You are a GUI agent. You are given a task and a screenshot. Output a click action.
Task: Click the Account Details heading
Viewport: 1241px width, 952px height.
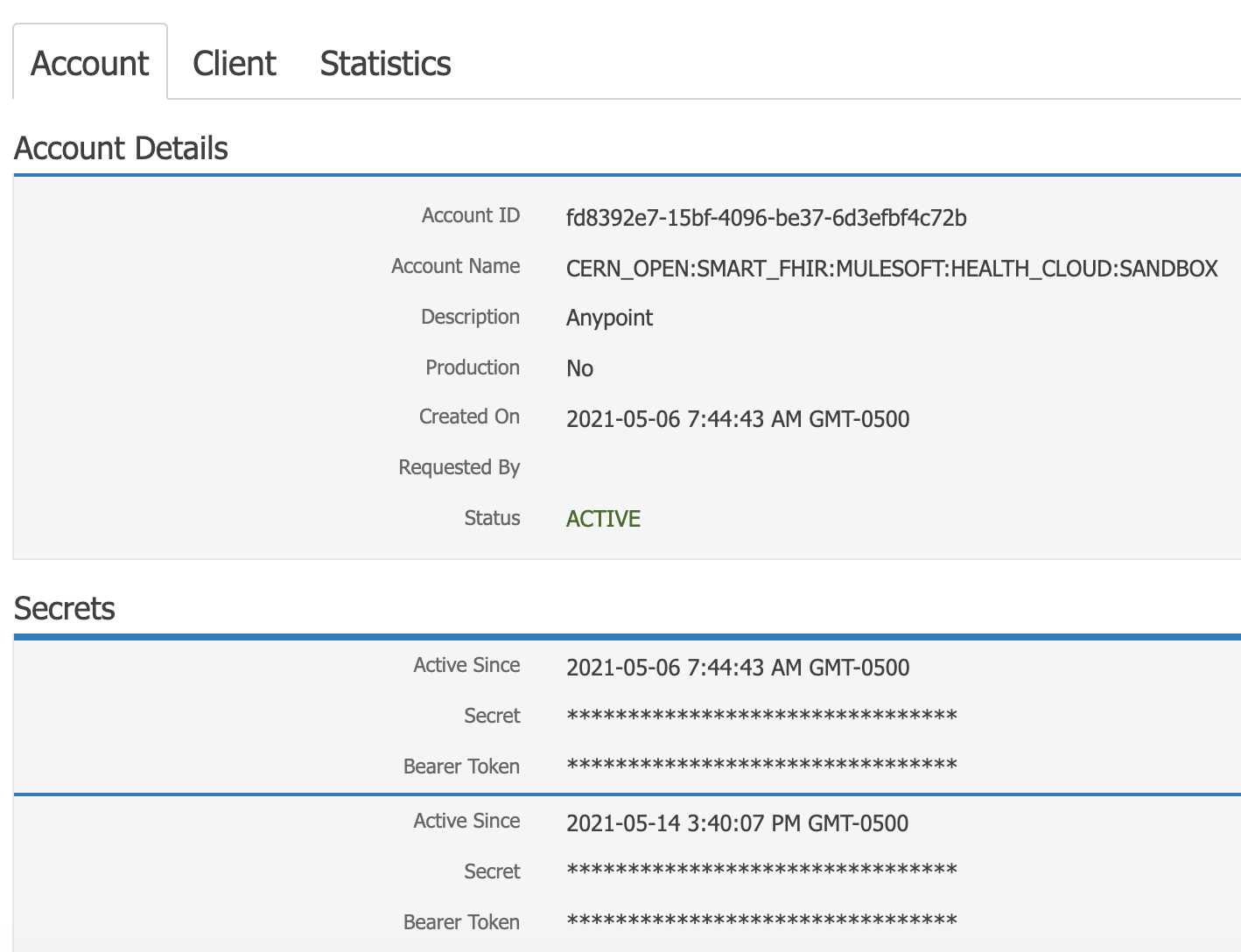pyautogui.click(x=121, y=148)
